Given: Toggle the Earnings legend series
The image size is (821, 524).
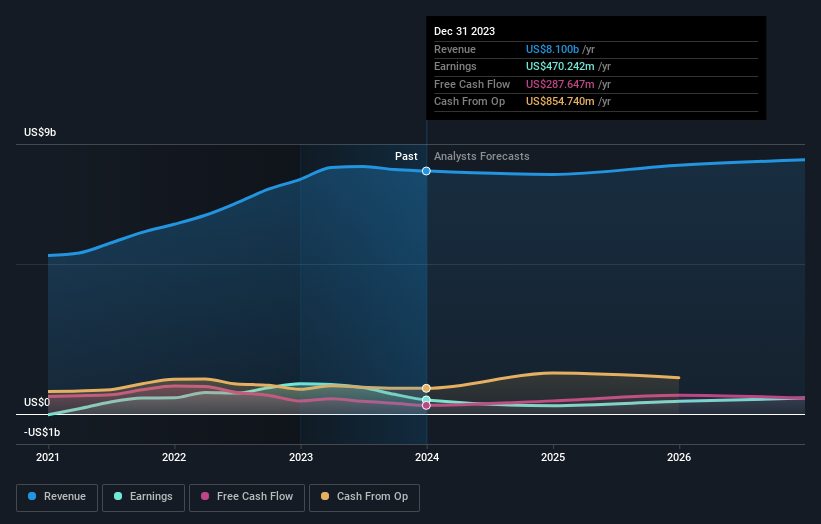Looking at the screenshot, I should [x=143, y=497].
